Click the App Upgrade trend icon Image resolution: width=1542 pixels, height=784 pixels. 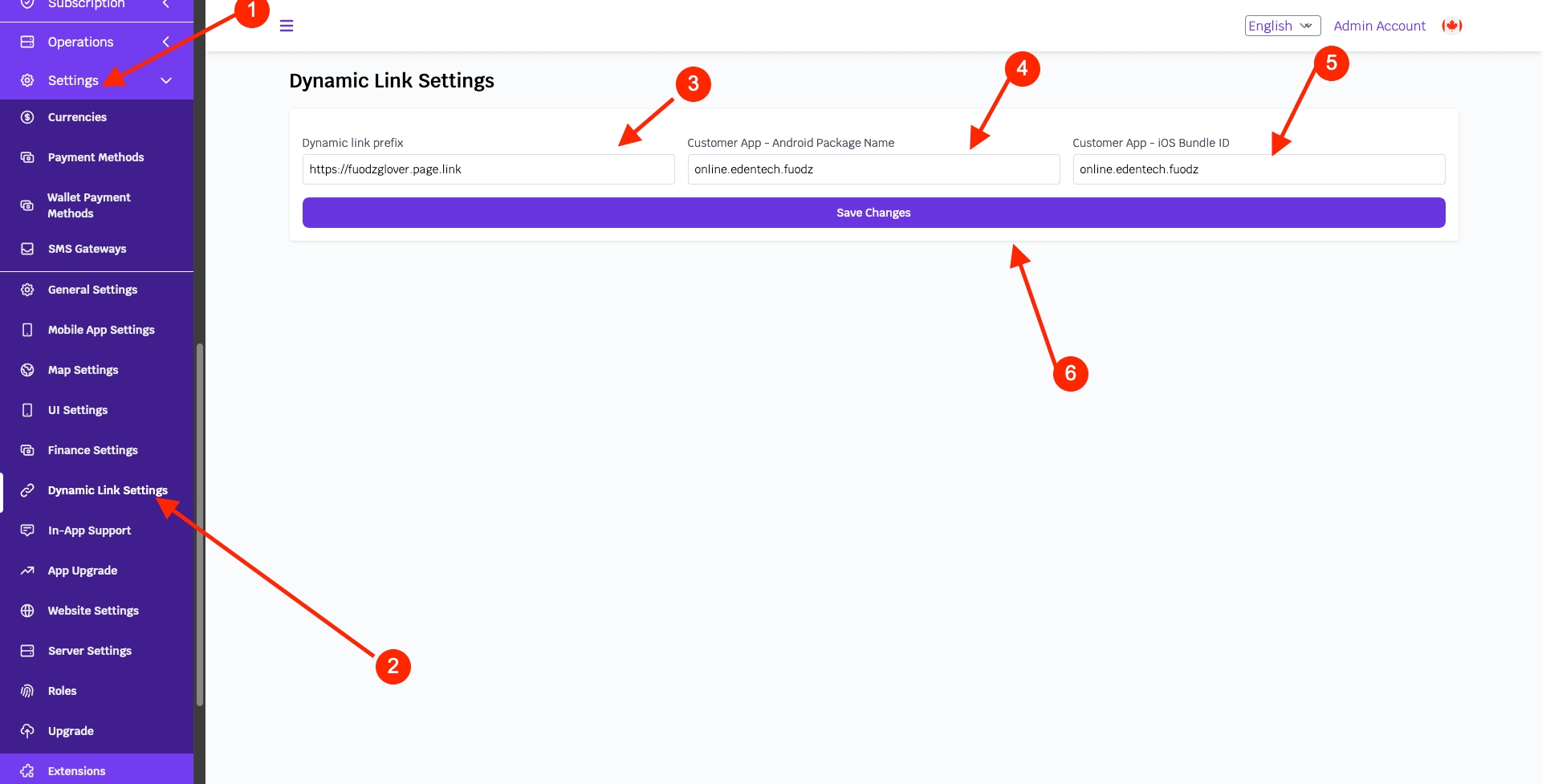27,571
